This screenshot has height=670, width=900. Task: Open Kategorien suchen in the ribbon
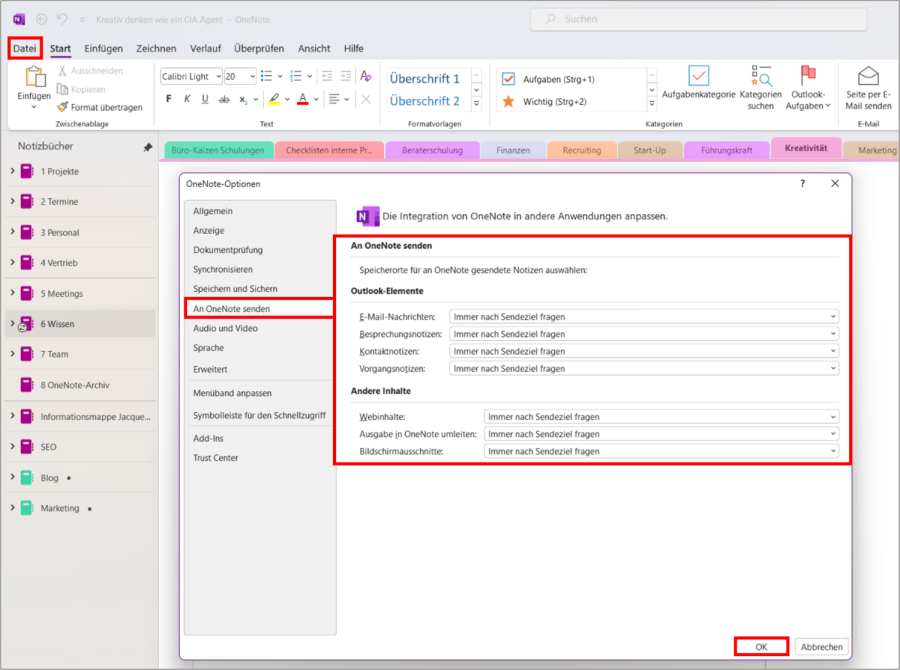click(762, 78)
